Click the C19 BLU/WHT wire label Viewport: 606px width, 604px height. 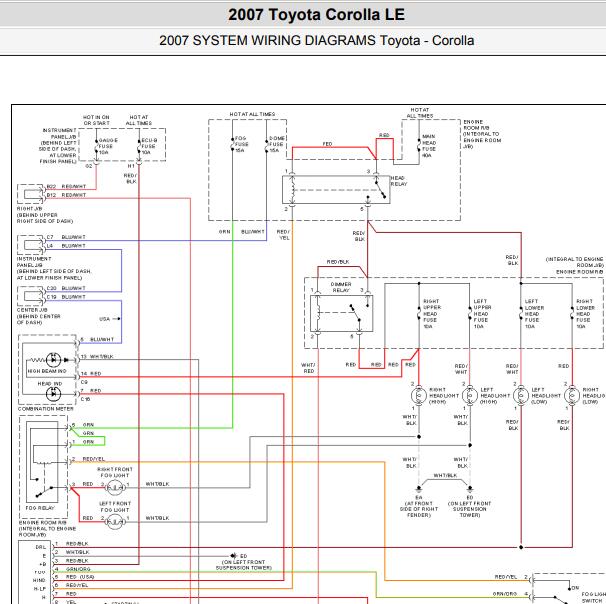tap(66, 297)
